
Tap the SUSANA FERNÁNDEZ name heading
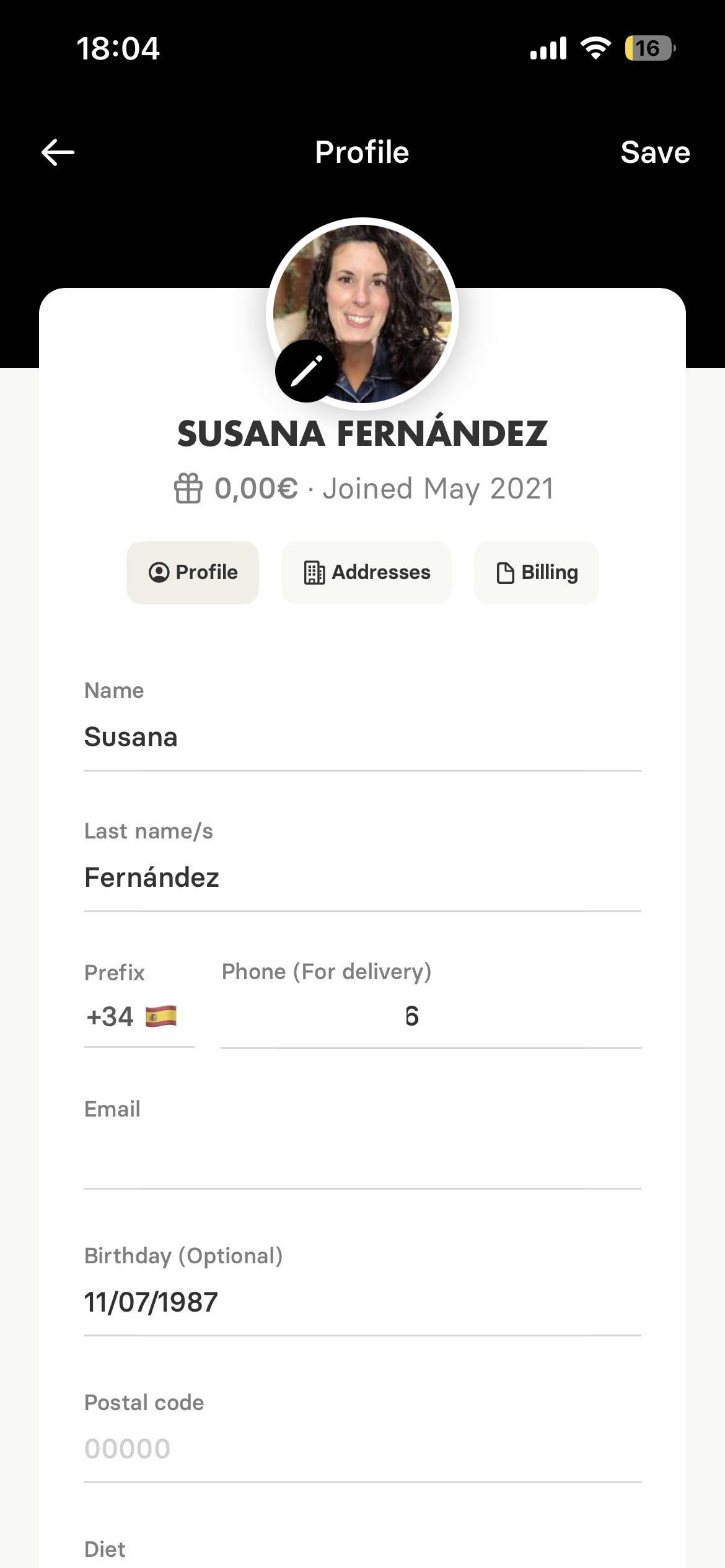[362, 433]
